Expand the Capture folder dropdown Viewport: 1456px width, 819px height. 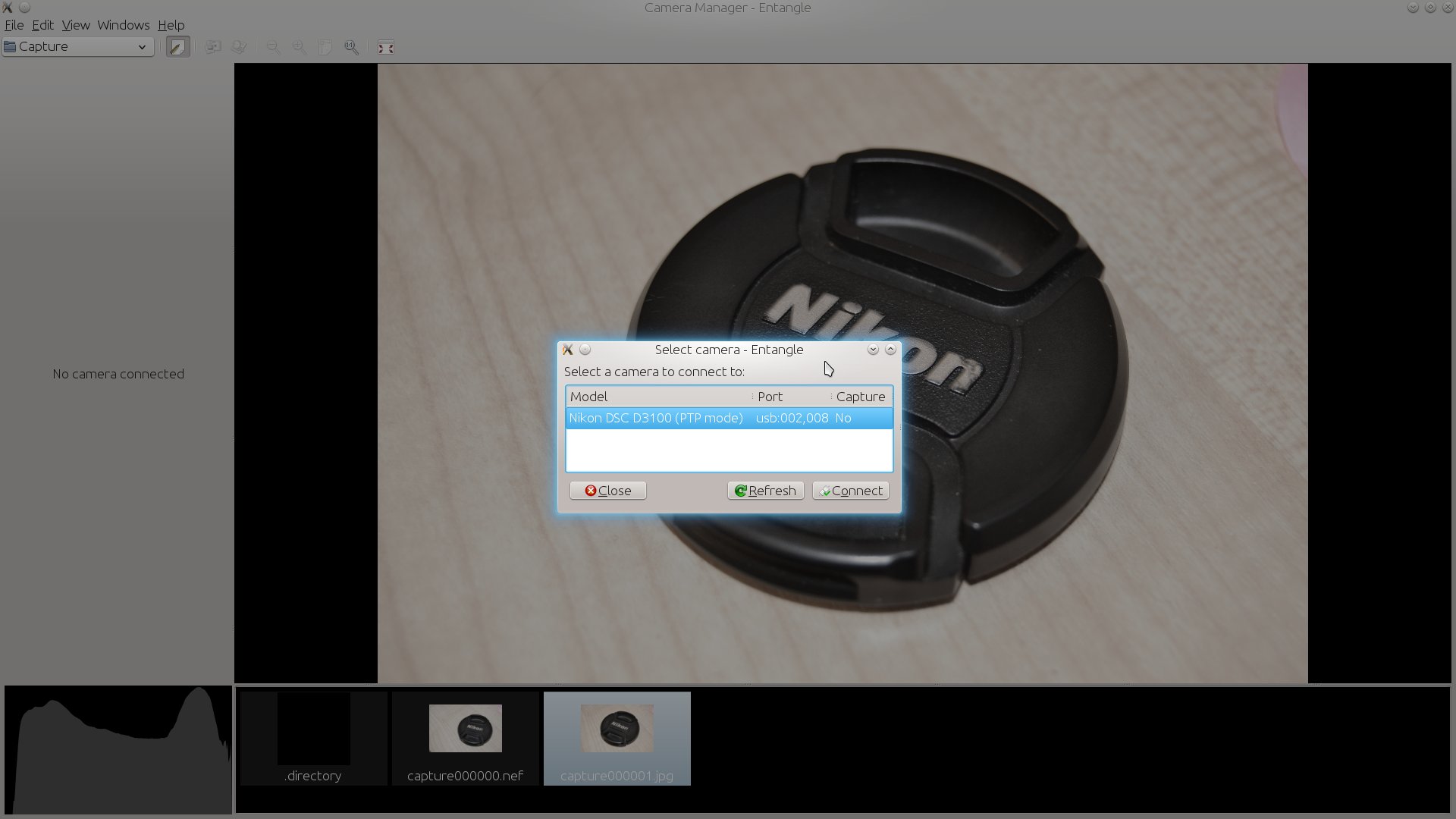pos(78,47)
